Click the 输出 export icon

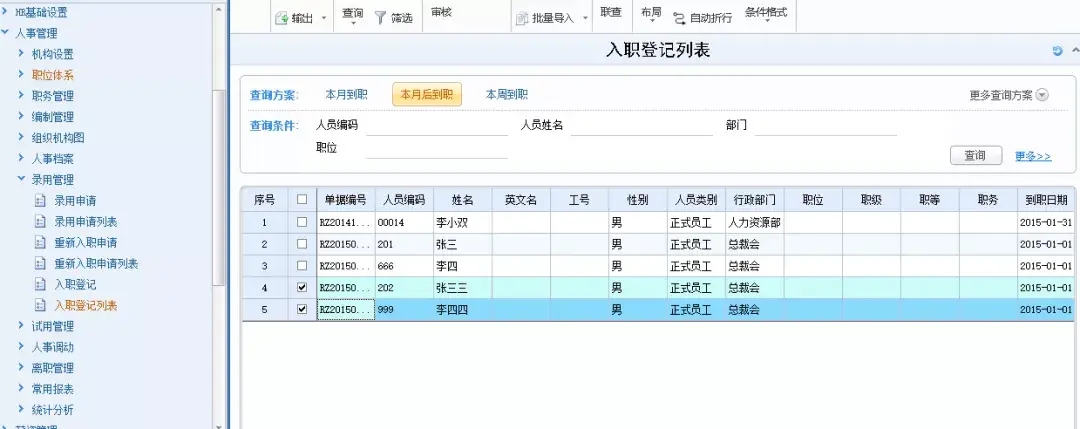coord(282,19)
